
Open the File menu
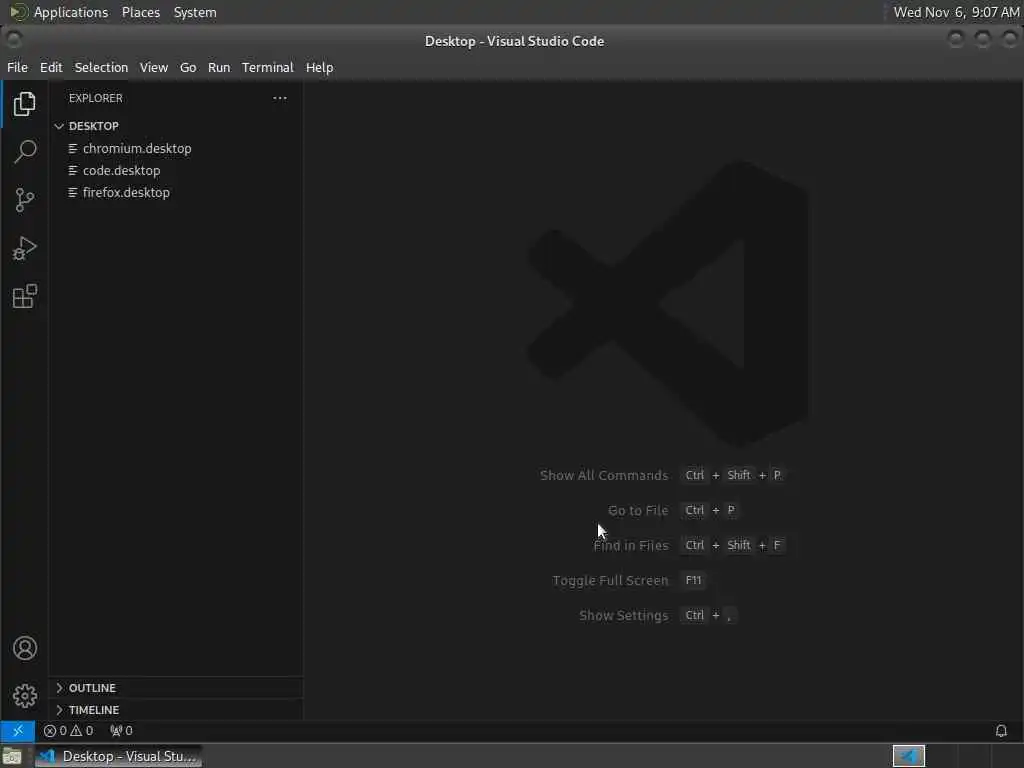(x=18, y=67)
